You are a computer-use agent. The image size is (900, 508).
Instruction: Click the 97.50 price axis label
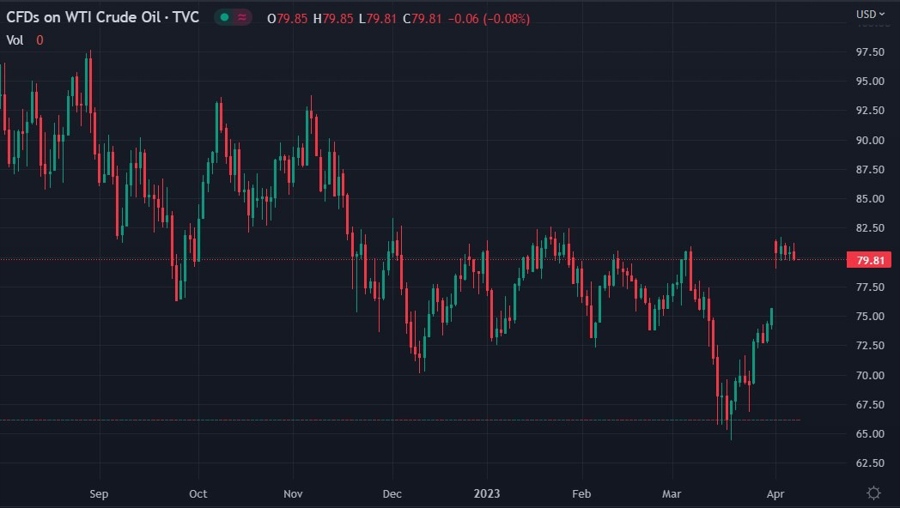pos(870,52)
